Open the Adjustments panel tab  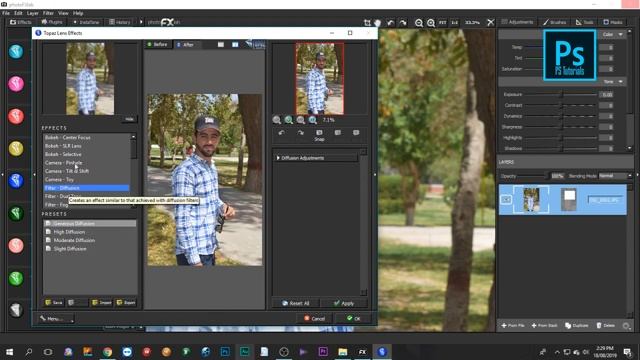tap(518, 22)
